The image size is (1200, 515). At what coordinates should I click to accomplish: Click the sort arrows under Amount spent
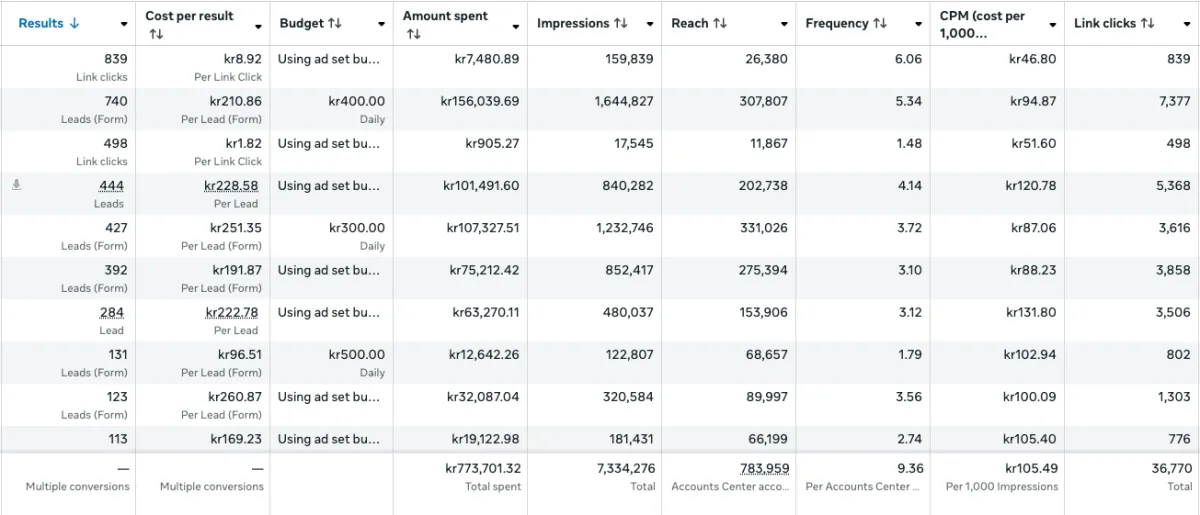pos(413,34)
